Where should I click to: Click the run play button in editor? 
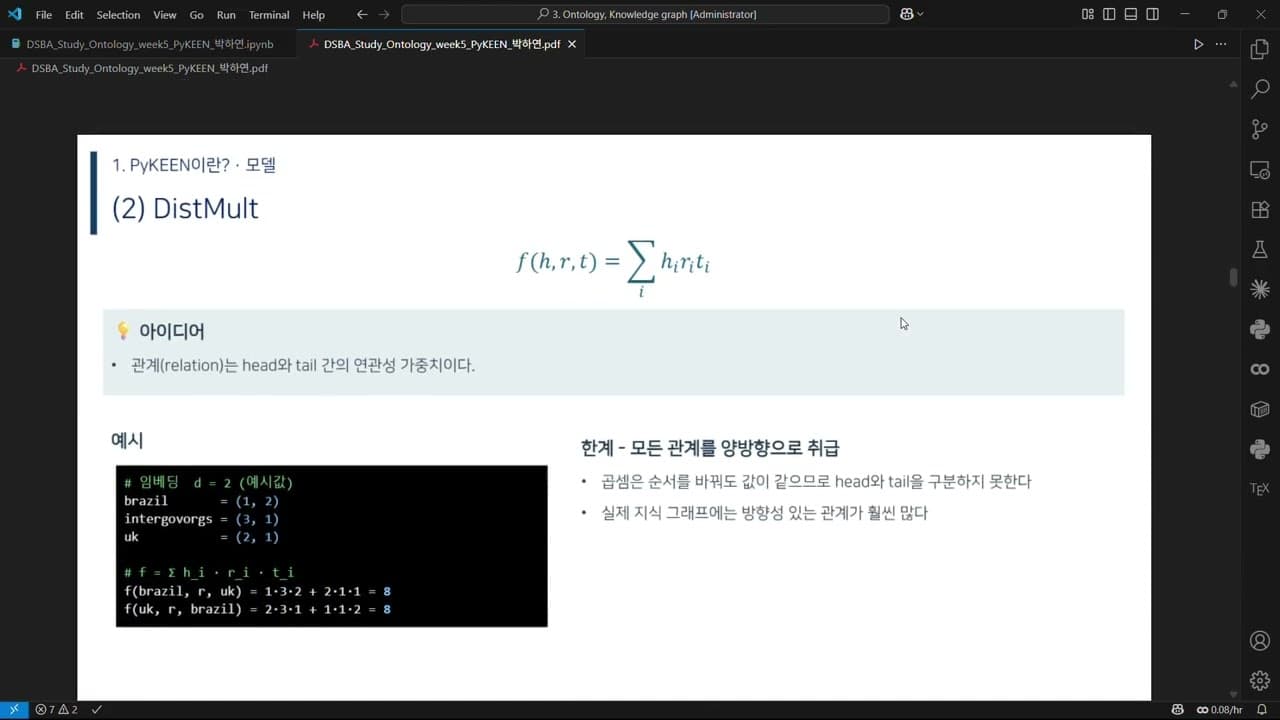1198,44
